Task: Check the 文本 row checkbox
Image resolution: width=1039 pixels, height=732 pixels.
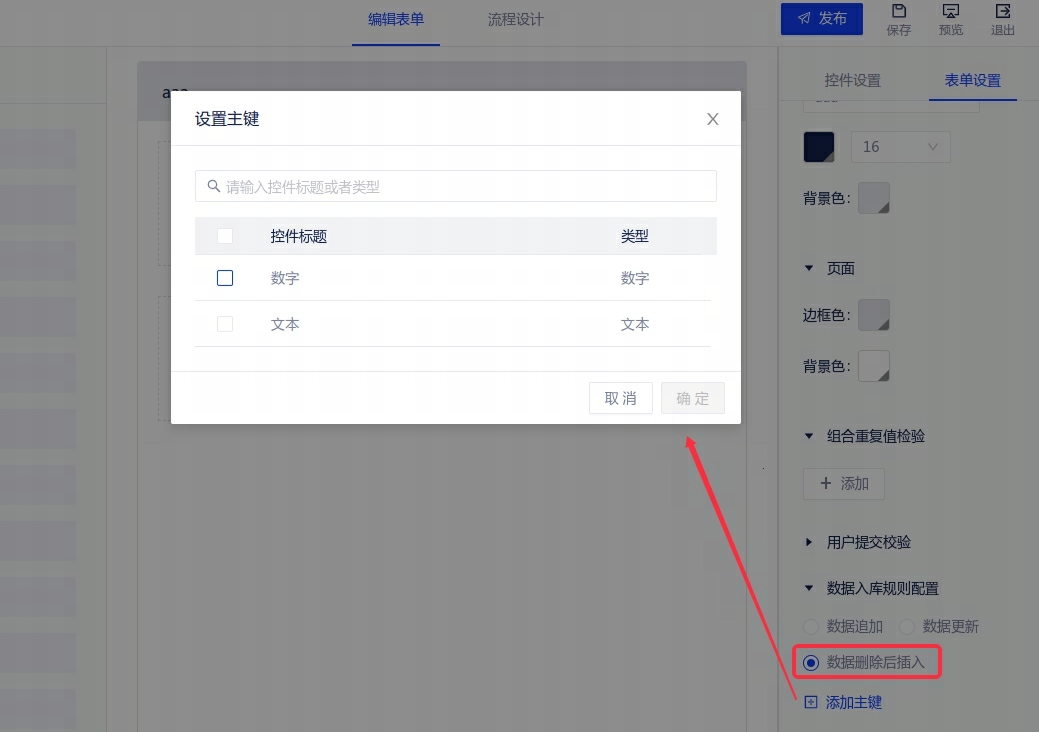Action: (x=225, y=324)
